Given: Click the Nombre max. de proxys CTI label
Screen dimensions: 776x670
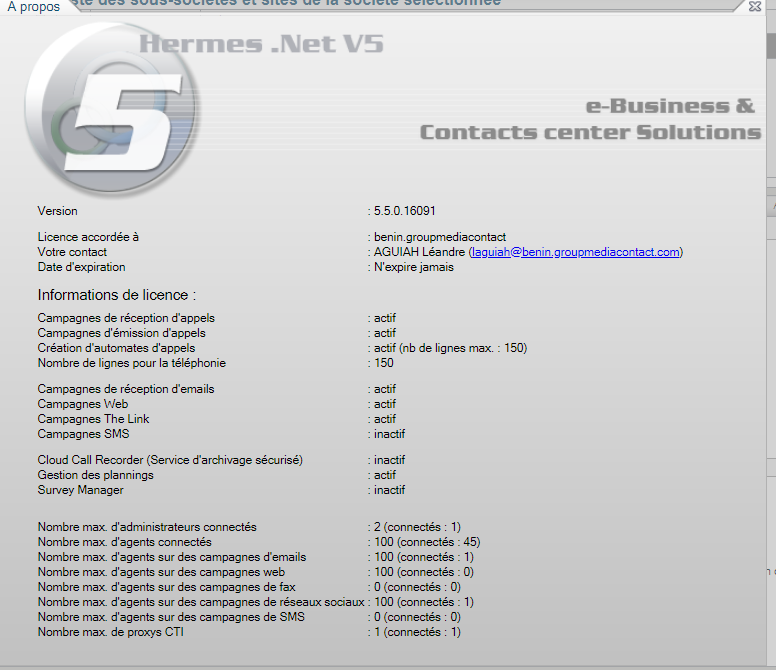Looking at the screenshot, I should (x=111, y=633).
